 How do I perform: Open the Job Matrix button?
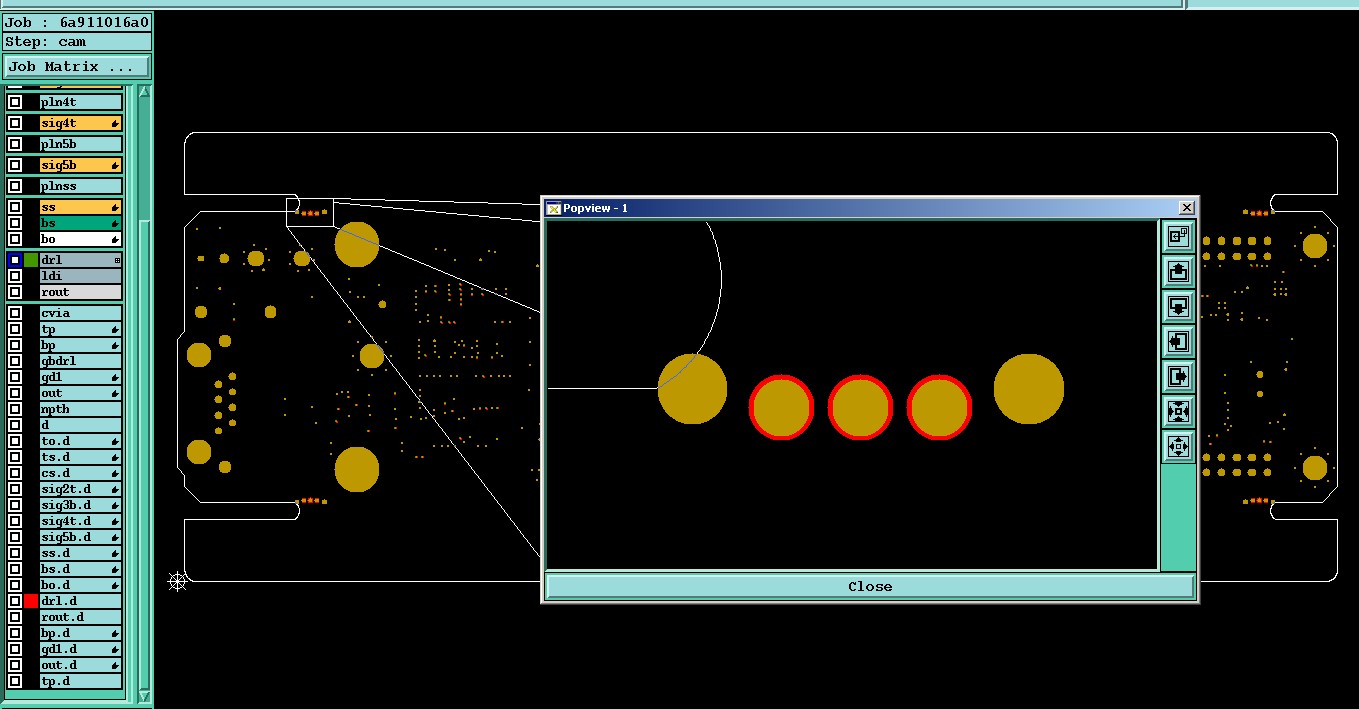(77, 67)
